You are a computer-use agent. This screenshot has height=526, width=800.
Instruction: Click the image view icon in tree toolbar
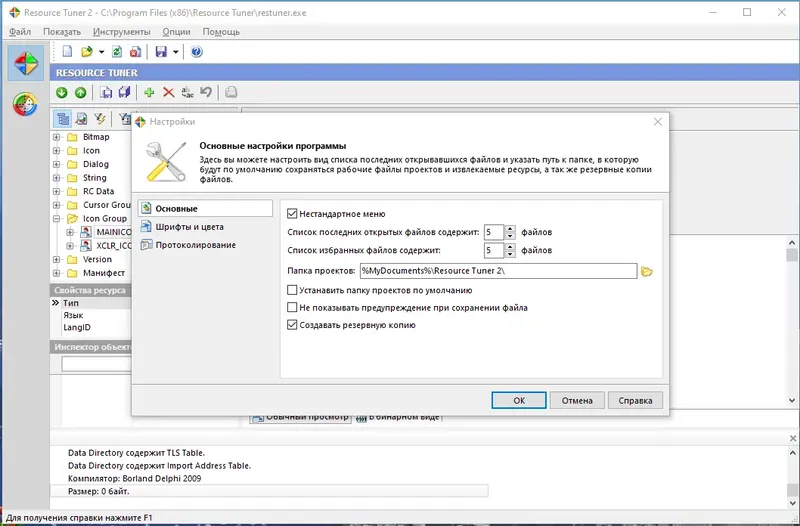[x=82, y=119]
